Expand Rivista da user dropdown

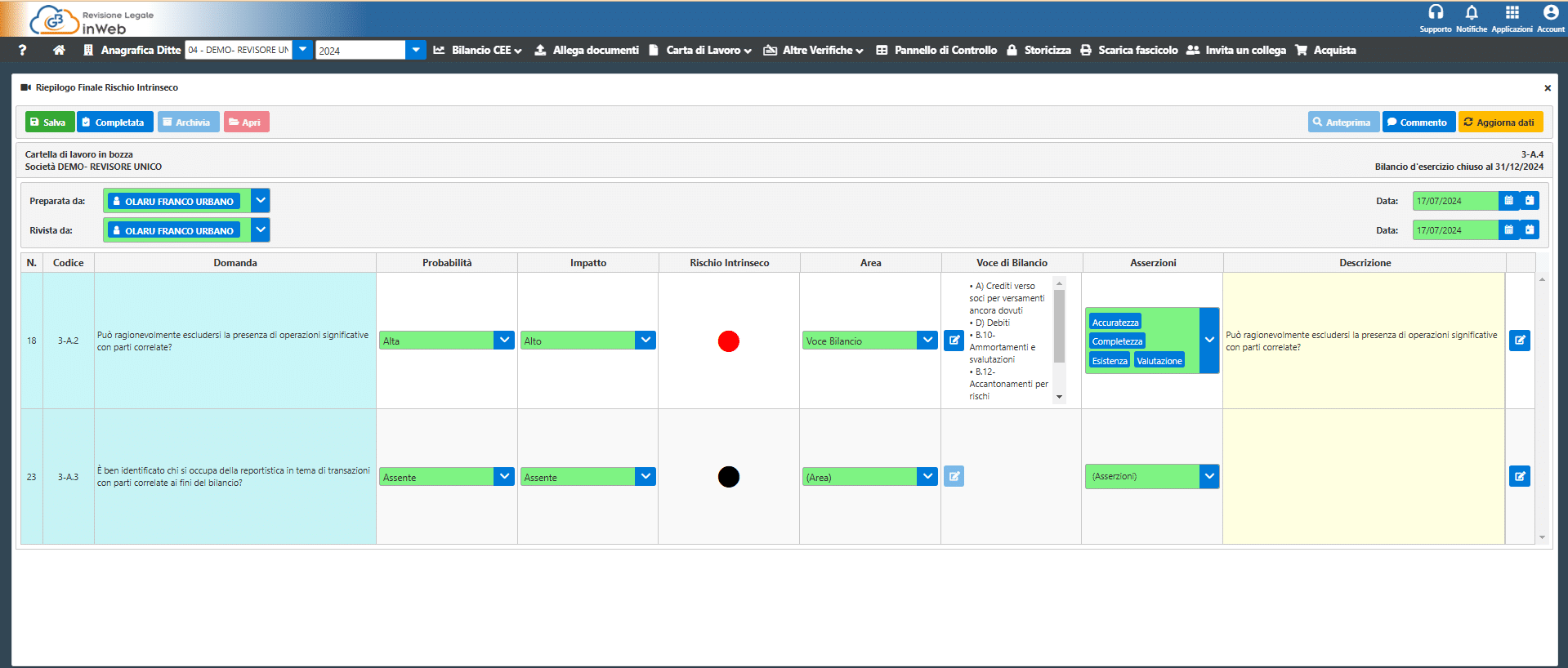[x=260, y=230]
